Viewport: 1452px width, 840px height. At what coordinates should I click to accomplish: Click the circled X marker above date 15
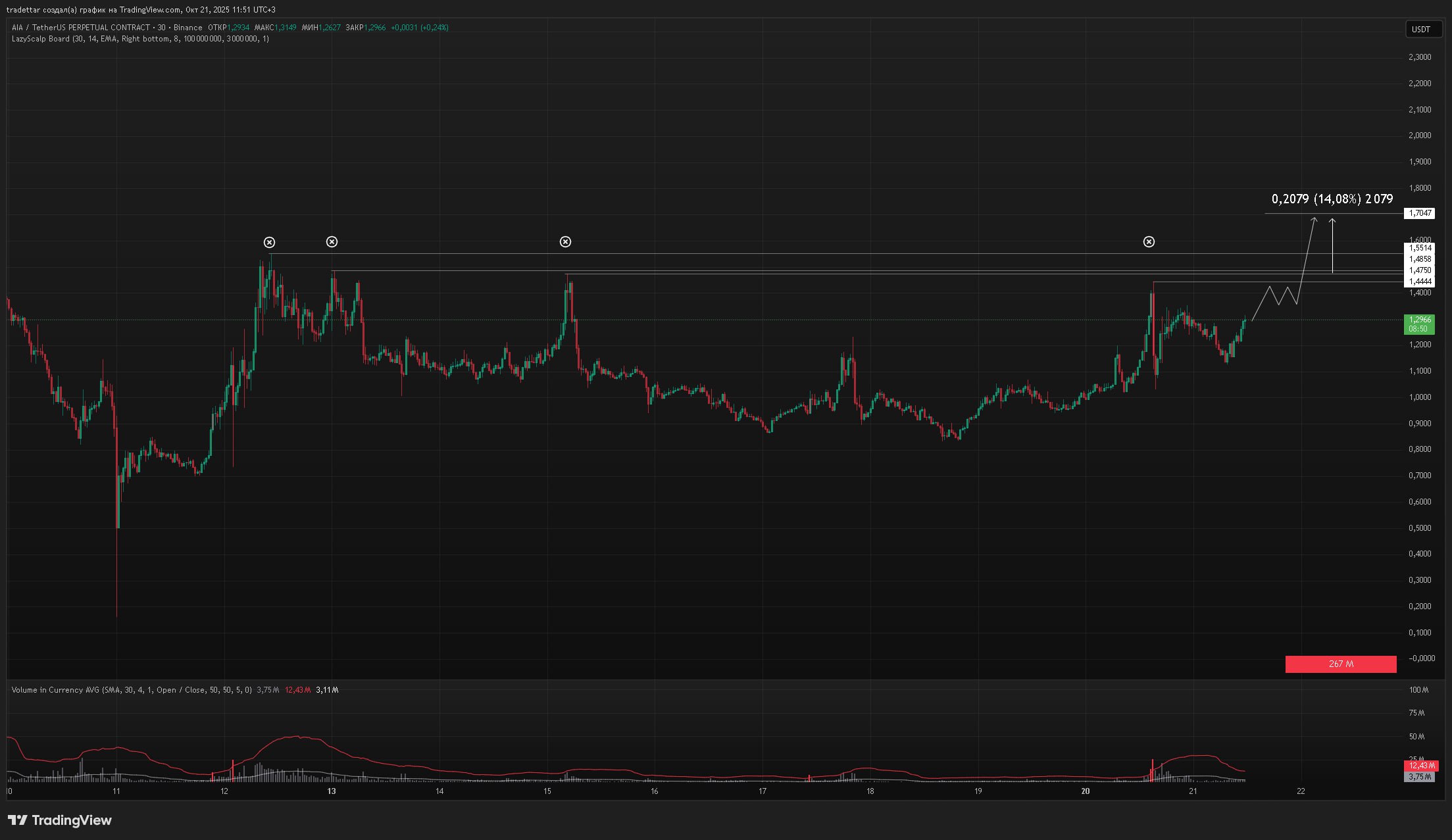(x=565, y=242)
